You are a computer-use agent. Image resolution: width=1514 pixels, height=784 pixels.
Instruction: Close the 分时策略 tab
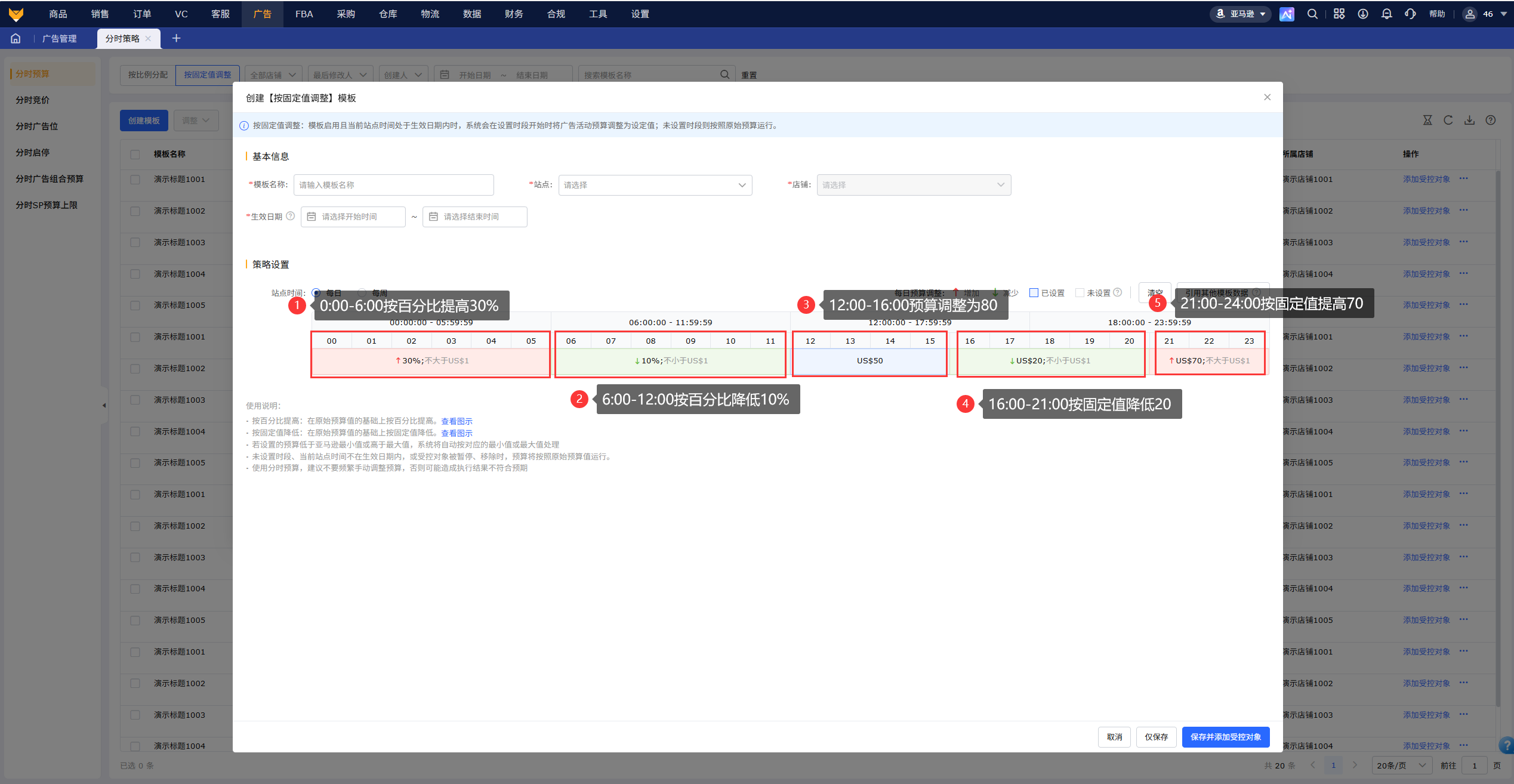(x=148, y=38)
